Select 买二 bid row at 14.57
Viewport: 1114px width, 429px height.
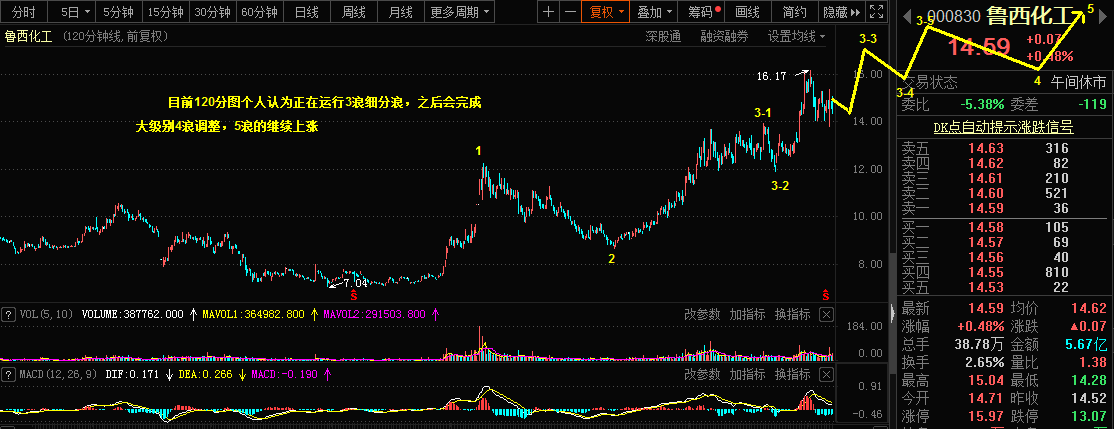1003,242
